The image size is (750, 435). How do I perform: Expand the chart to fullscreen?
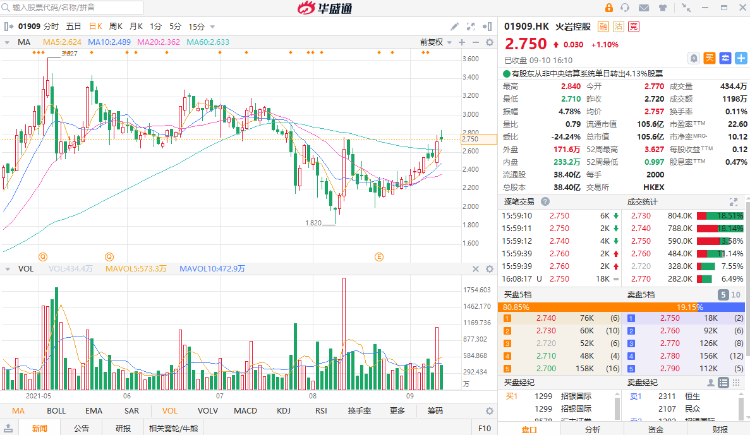tap(471, 27)
